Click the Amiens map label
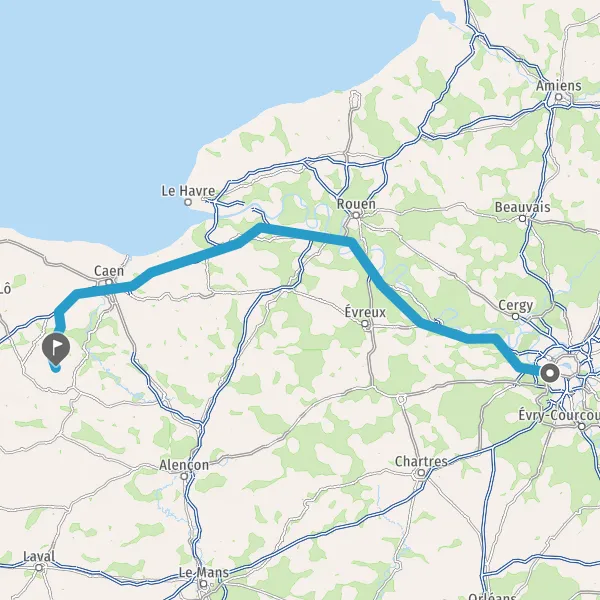The width and height of the screenshot is (600, 600). pos(559,86)
